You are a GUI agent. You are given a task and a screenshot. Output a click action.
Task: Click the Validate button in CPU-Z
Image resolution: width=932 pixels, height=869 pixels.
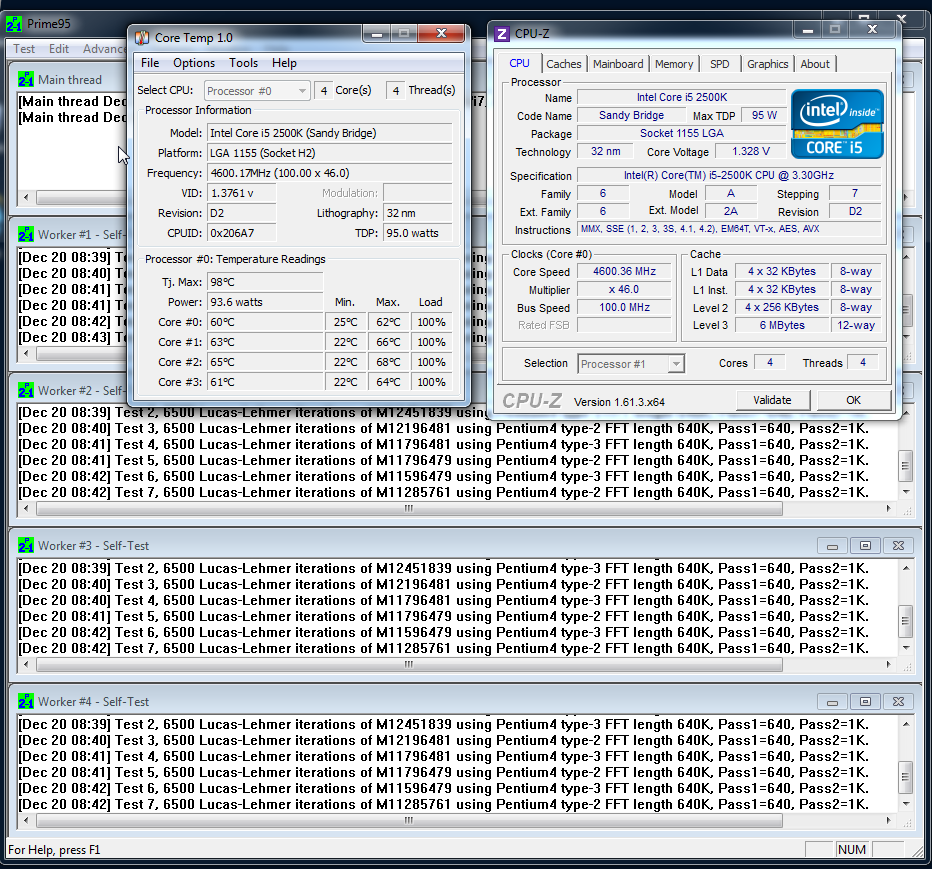click(x=773, y=400)
